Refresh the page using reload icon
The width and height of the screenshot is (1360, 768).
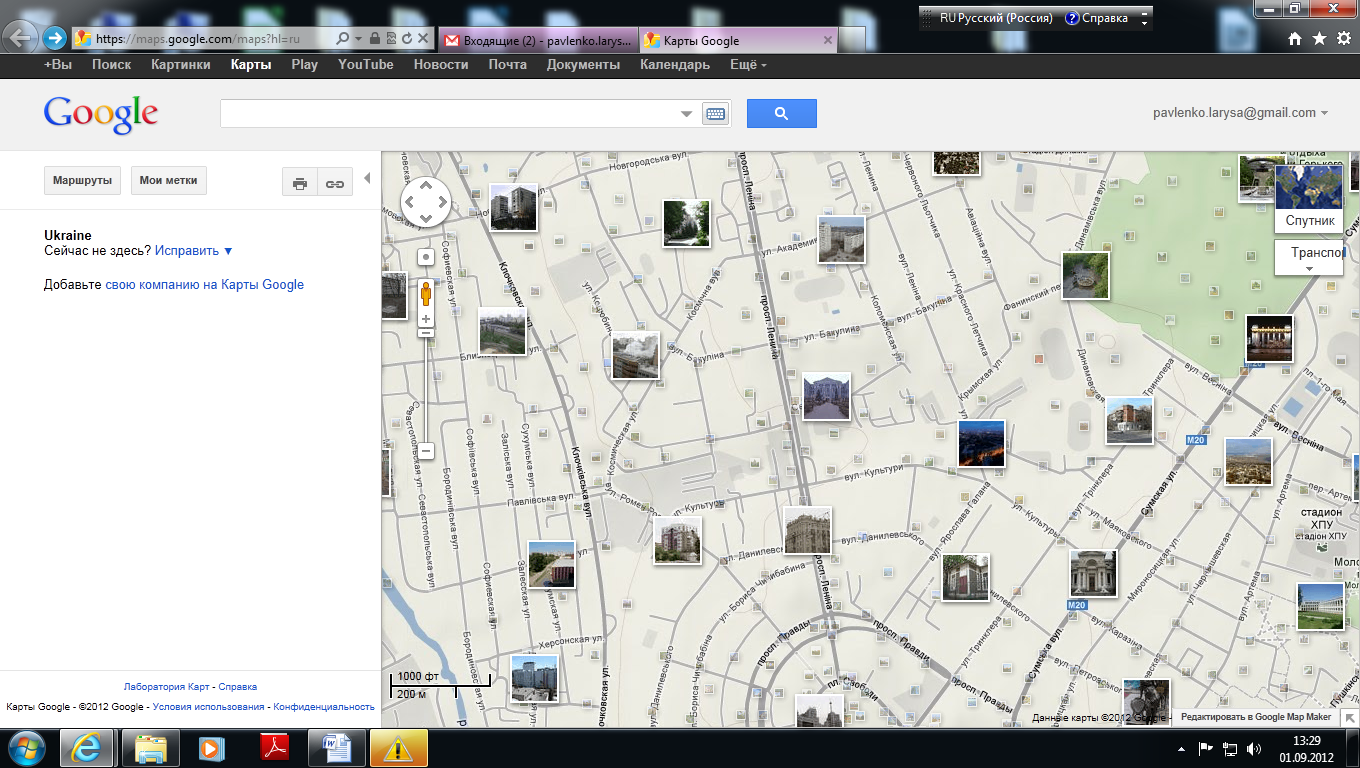(x=407, y=39)
